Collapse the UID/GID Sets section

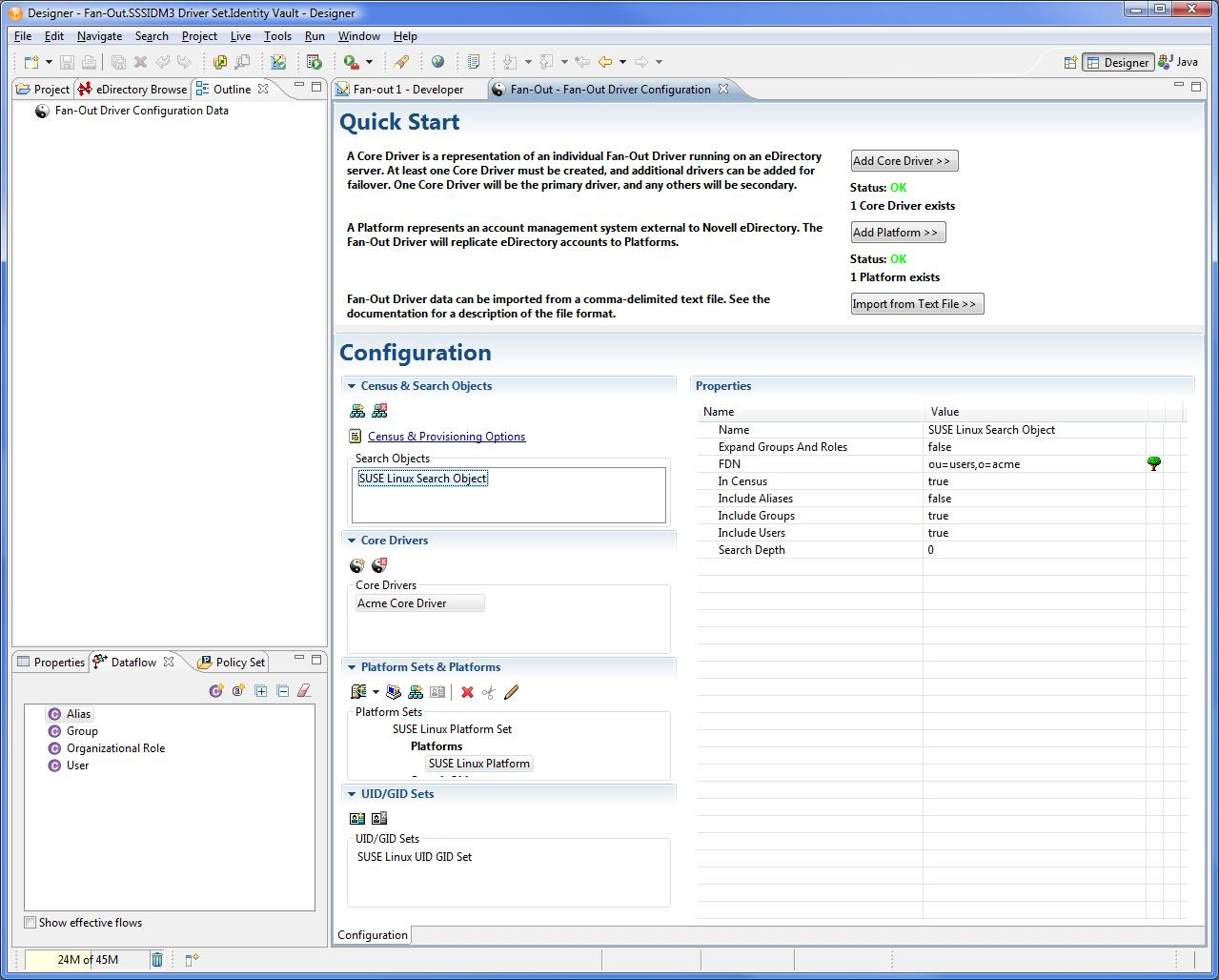352,794
